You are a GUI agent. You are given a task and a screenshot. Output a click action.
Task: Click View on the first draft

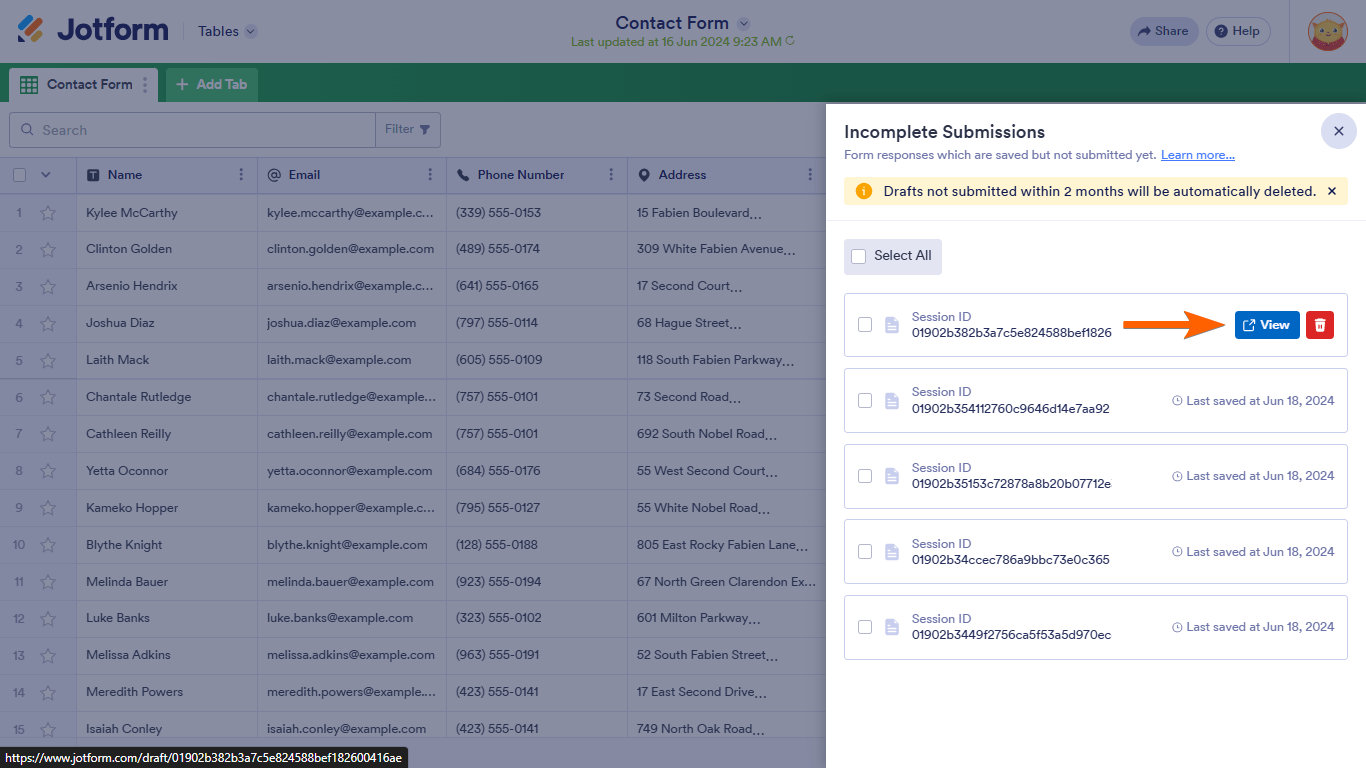click(x=1266, y=324)
